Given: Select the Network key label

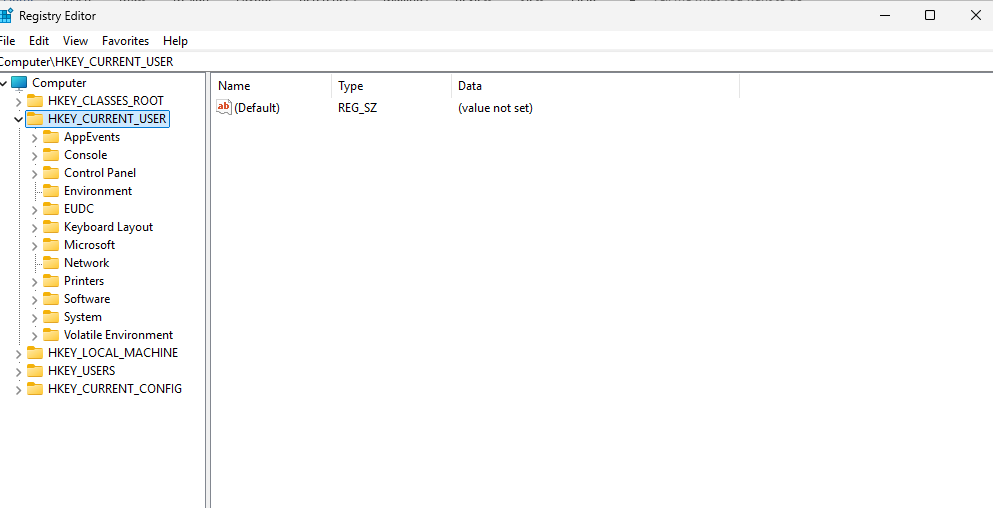Looking at the screenshot, I should pyautogui.click(x=87, y=263).
